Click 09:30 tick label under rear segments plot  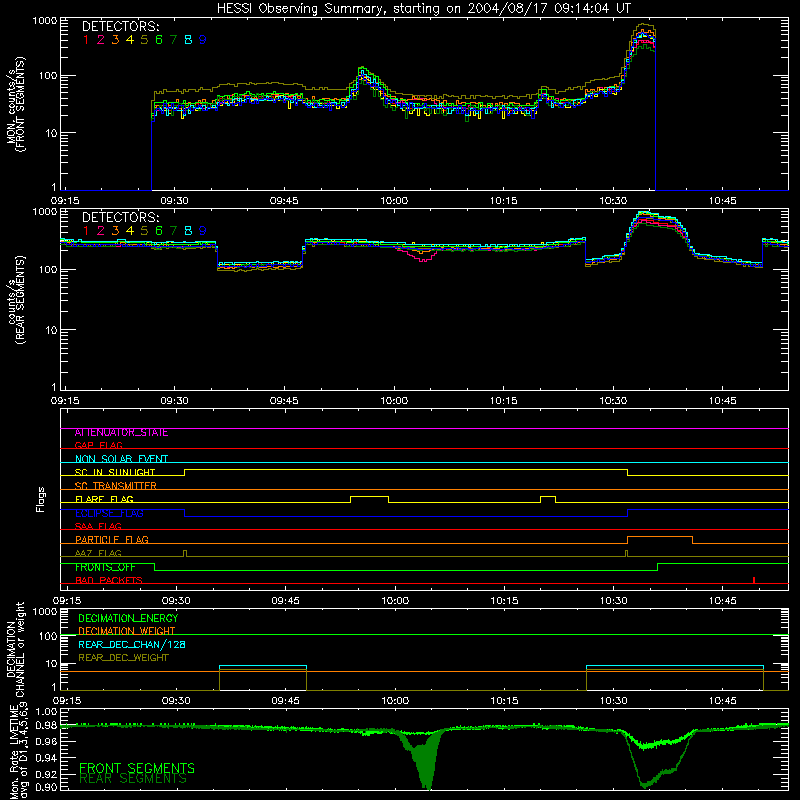174,401
